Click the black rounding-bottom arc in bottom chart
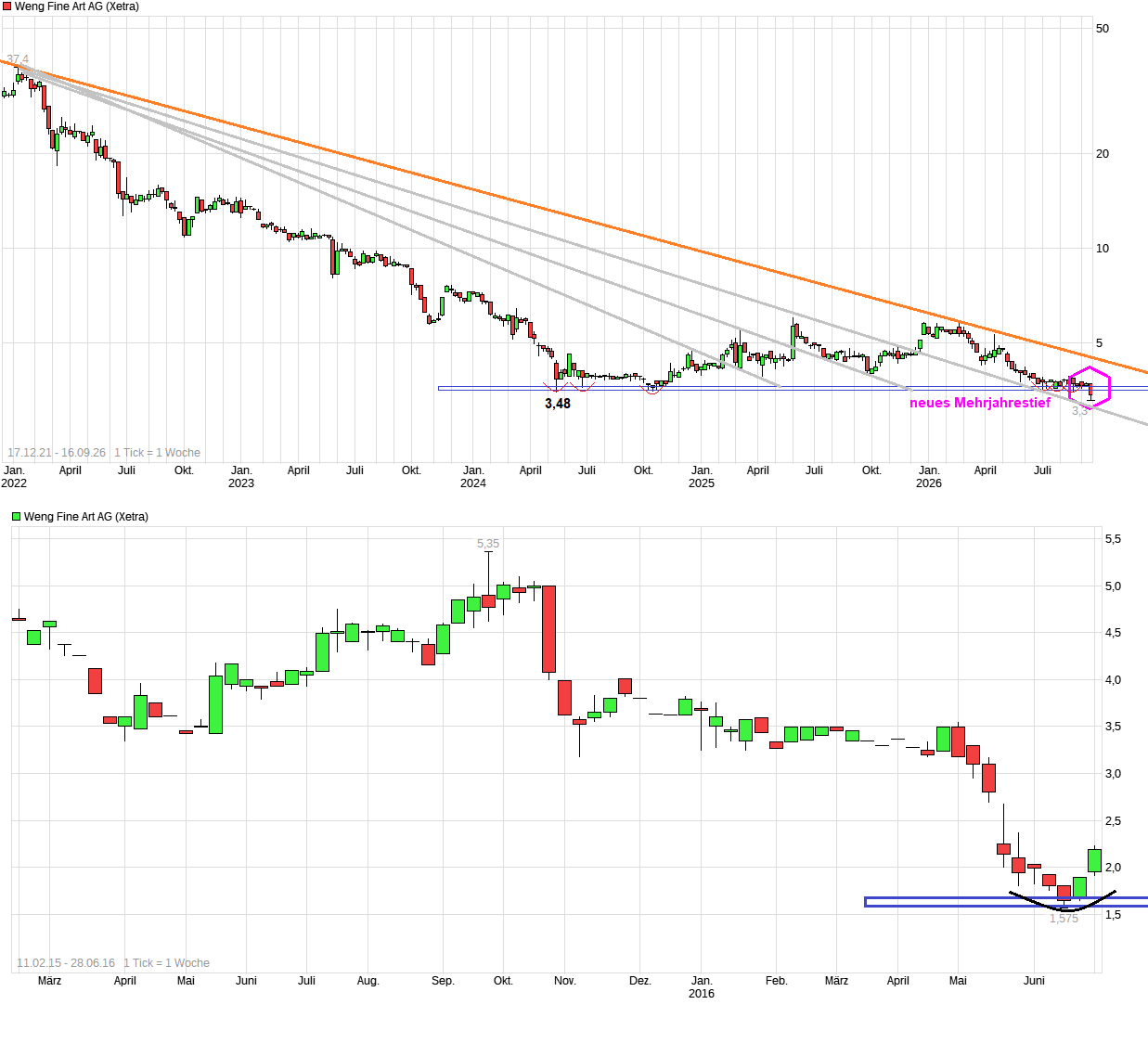This screenshot has height=1056, width=1148. 1063,902
